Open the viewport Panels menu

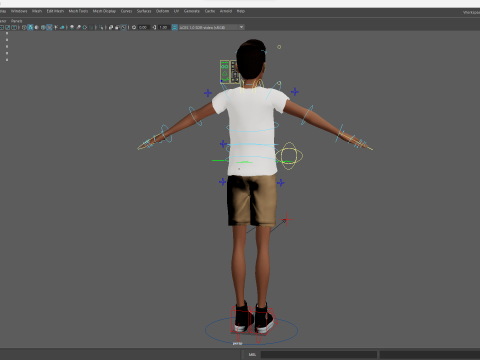[x=16, y=21]
